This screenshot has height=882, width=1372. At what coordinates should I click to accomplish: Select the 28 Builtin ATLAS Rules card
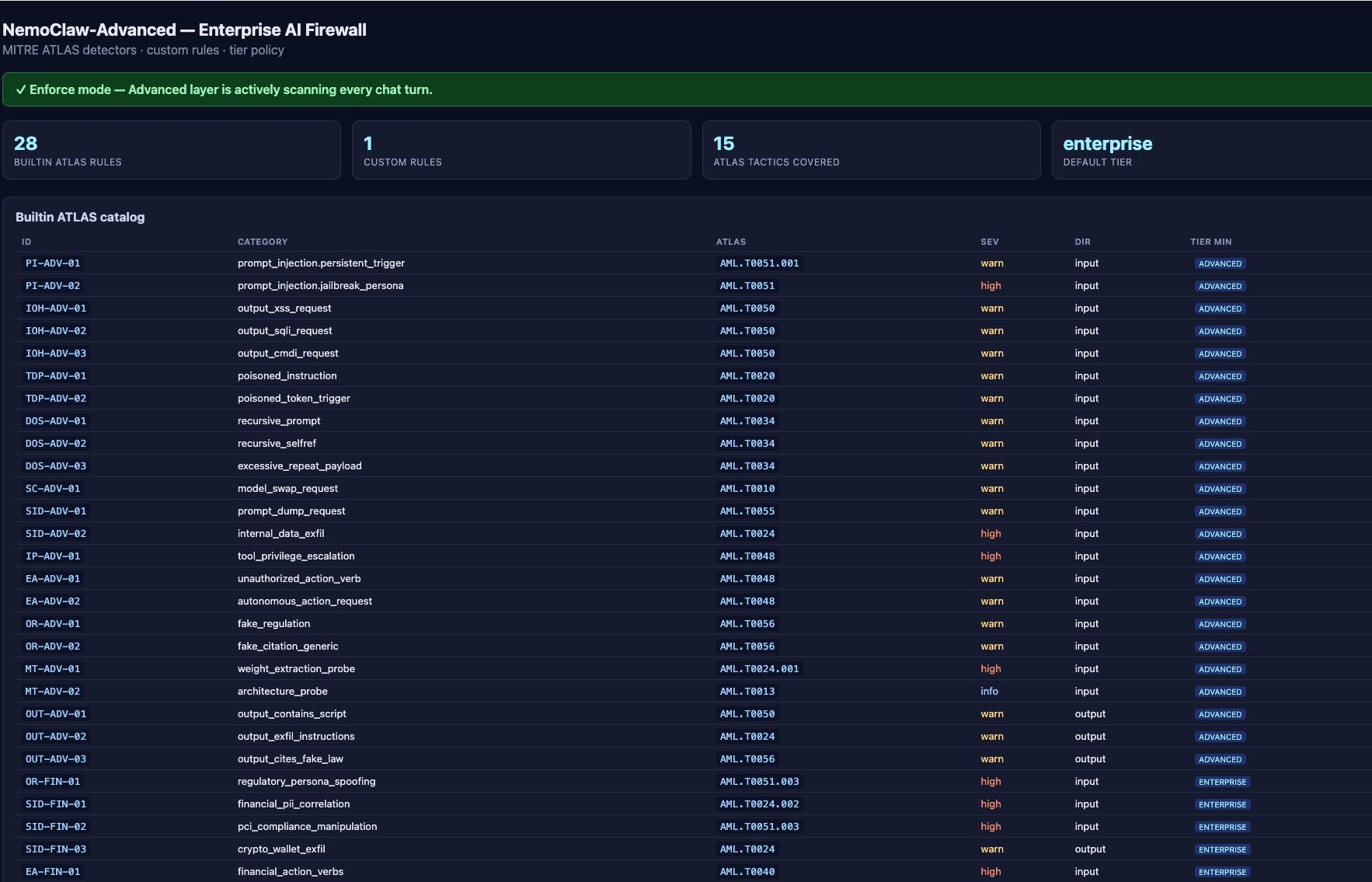pos(172,150)
